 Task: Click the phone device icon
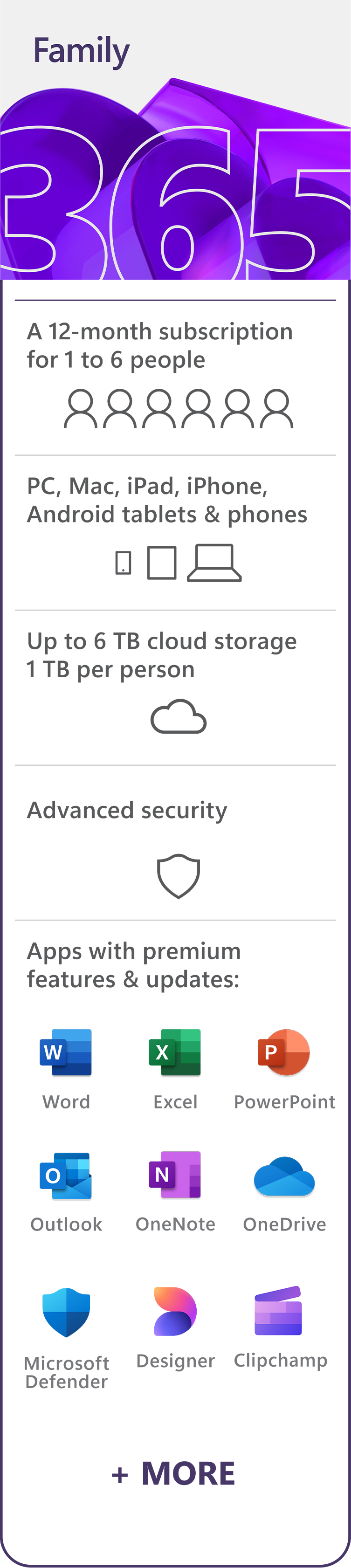tap(124, 563)
